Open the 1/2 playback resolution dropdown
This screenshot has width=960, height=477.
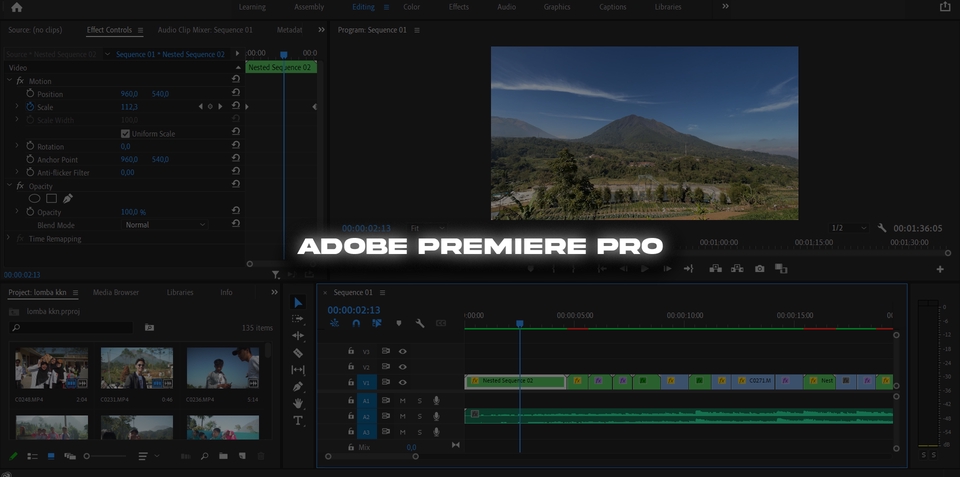tap(849, 228)
